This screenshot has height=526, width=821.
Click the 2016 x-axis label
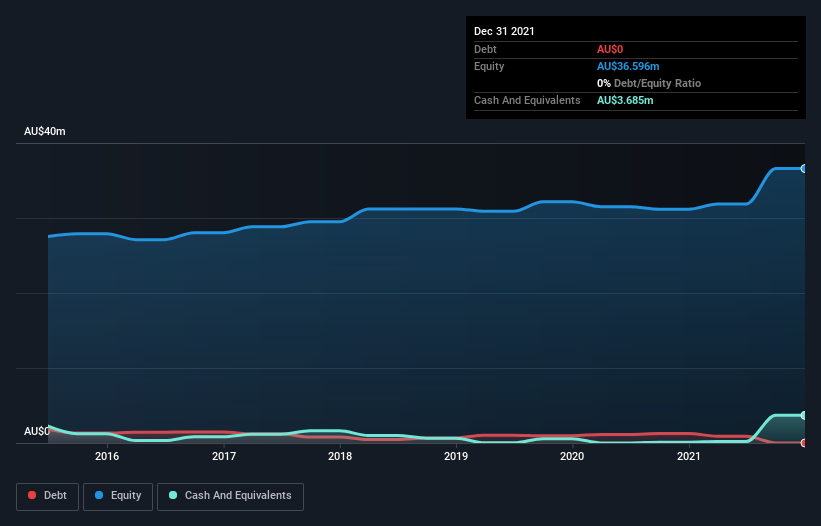(107, 456)
